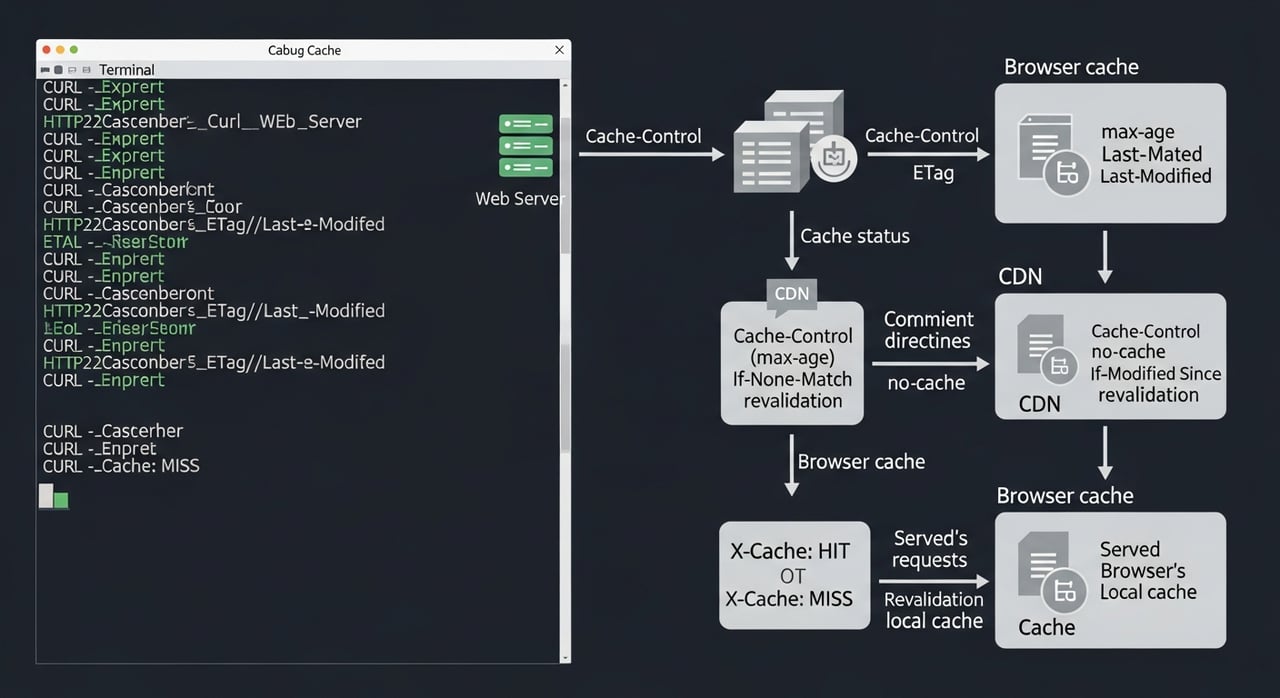Screen dimensions: 1280x698
Task: Click terminal line CURL -_Cascerher
Action: (113, 431)
